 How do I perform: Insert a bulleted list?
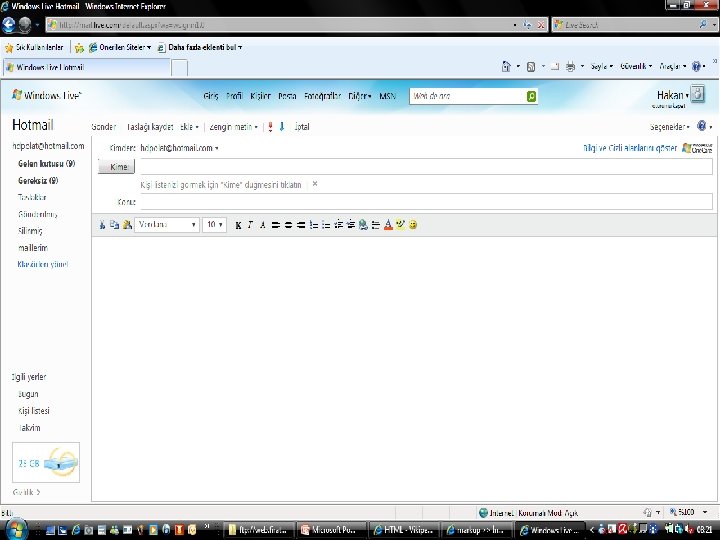click(326, 225)
